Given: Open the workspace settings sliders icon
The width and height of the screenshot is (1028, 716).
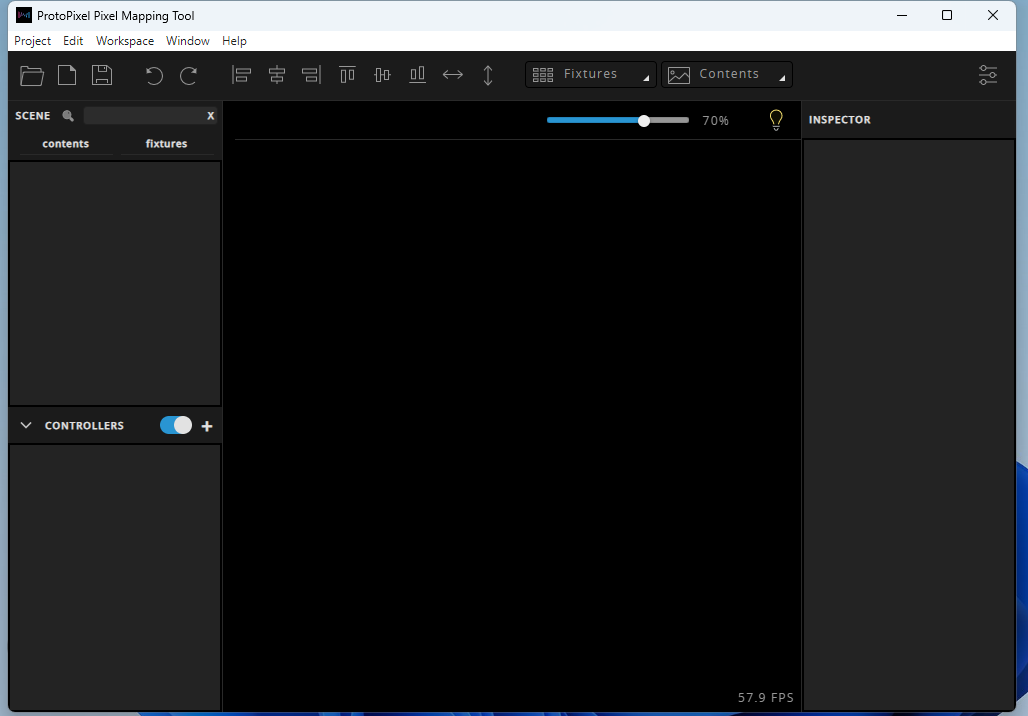Looking at the screenshot, I should pyautogui.click(x=988, y=75).
